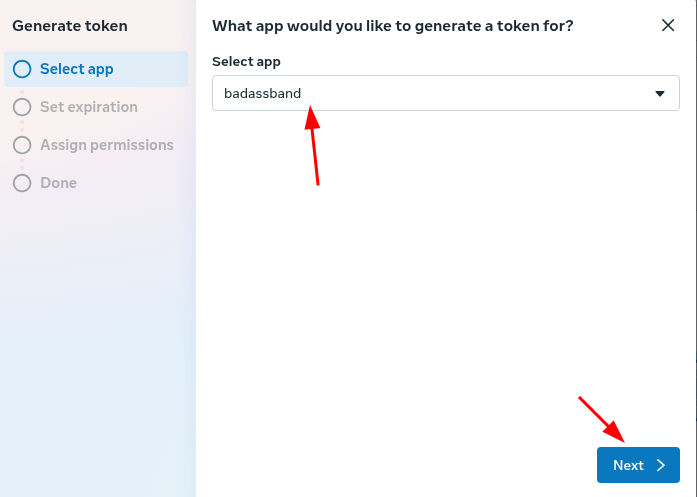Image resolution: width=697 pixels, height=497 pixels.
Task: Jump to Assign permissions step label
Action: coord(107,145)
